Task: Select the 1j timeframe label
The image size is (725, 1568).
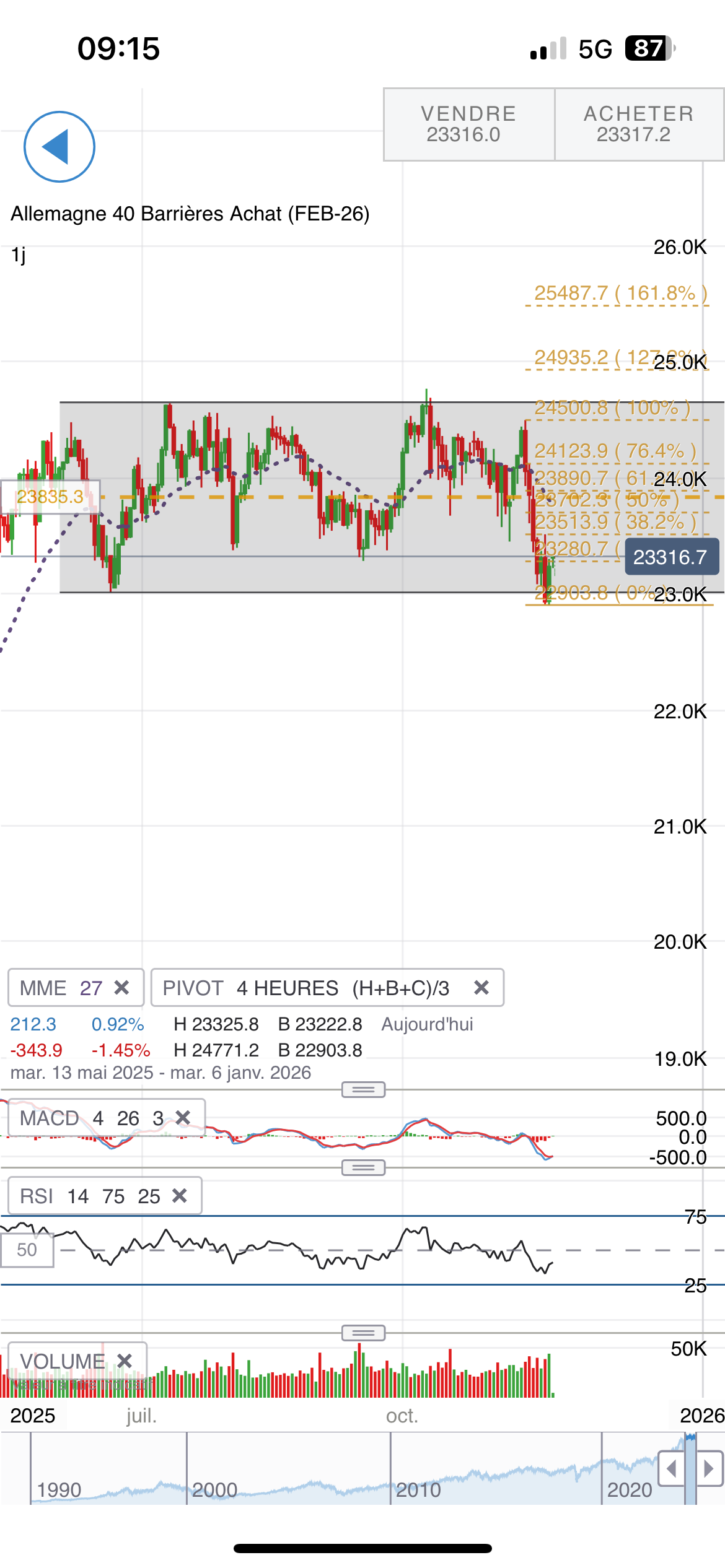Action: pyautogui.click(x=18, y=255)
